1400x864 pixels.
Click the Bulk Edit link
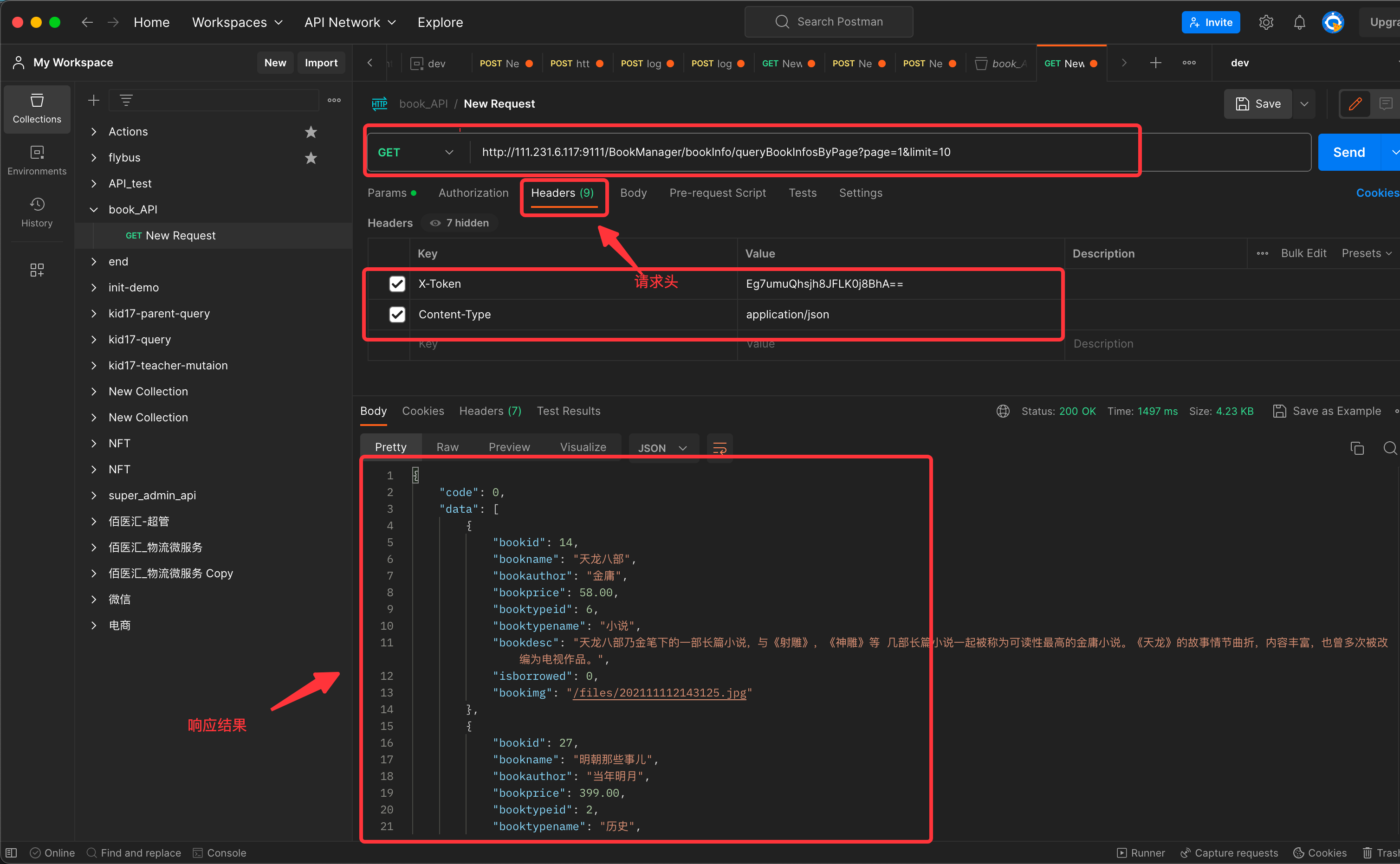click(1303, 253)
